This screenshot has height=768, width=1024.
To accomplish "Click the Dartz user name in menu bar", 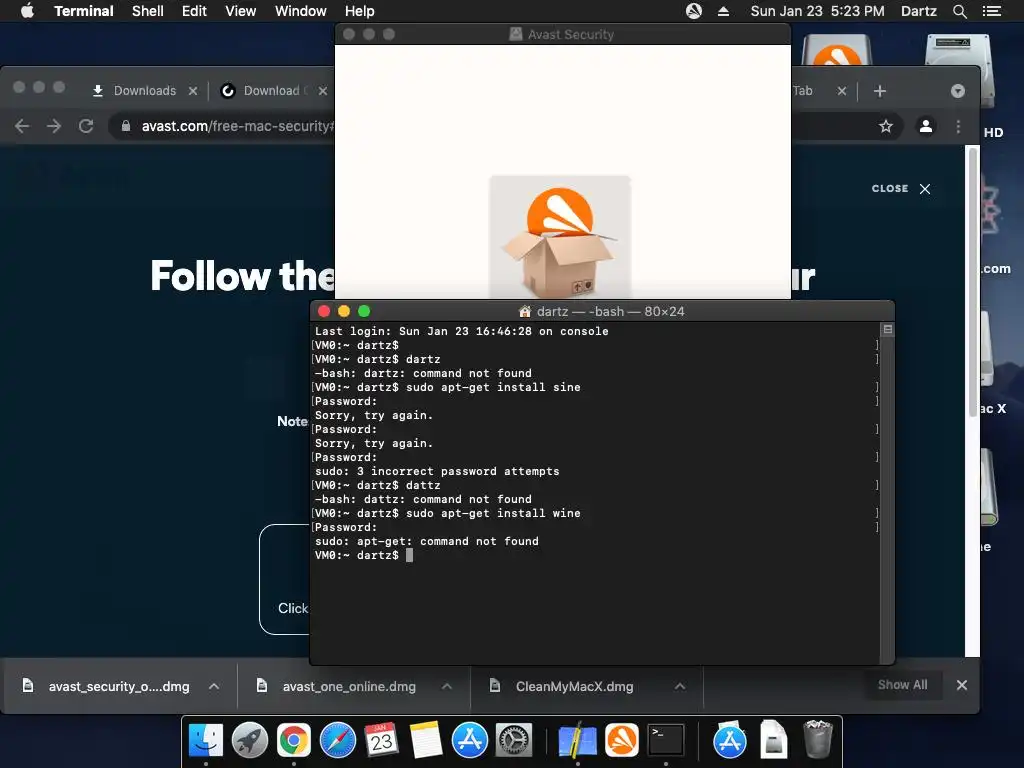I will [x=918, y=11].
